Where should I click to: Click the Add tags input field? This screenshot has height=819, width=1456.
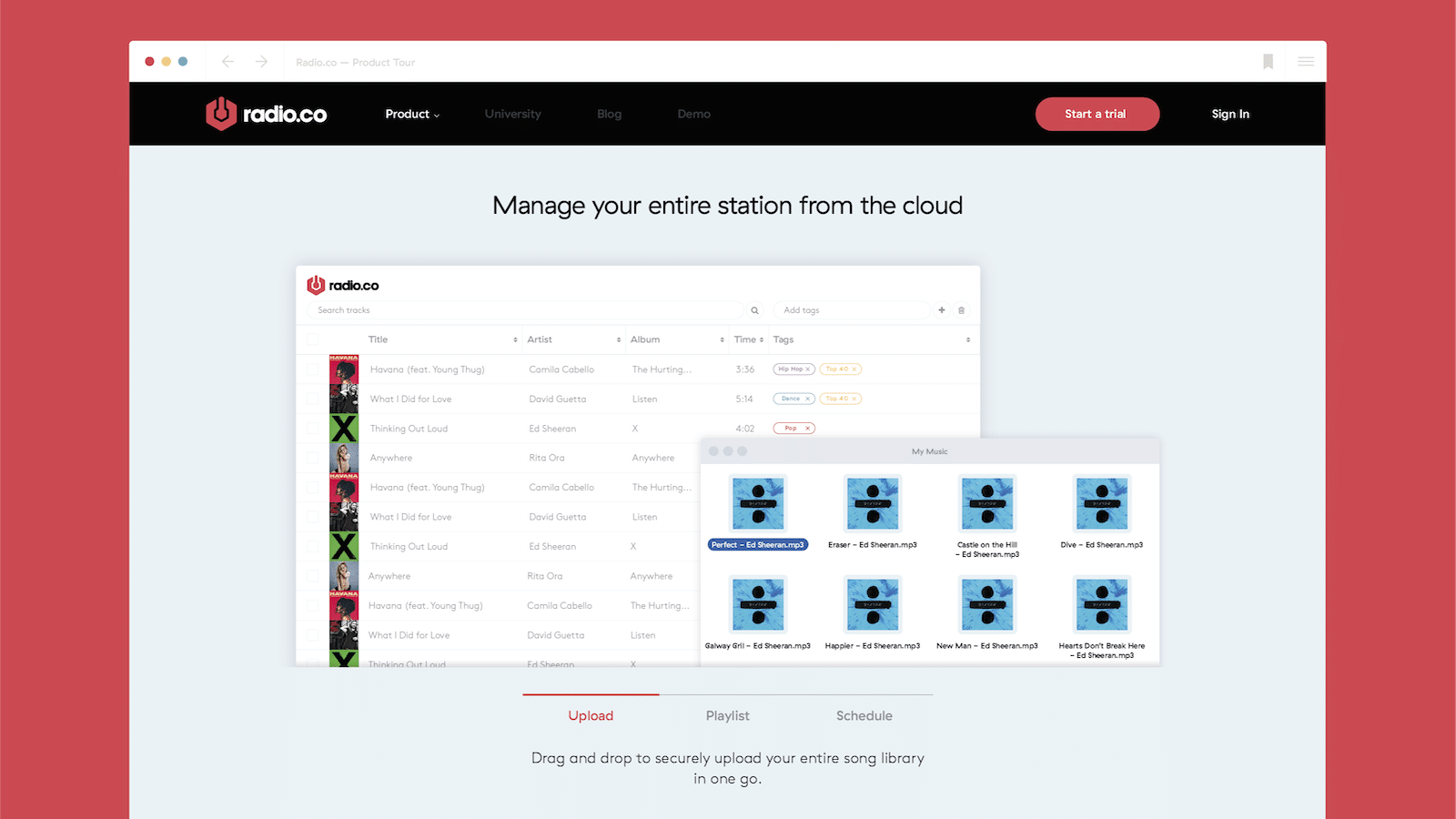click(853, 310)
